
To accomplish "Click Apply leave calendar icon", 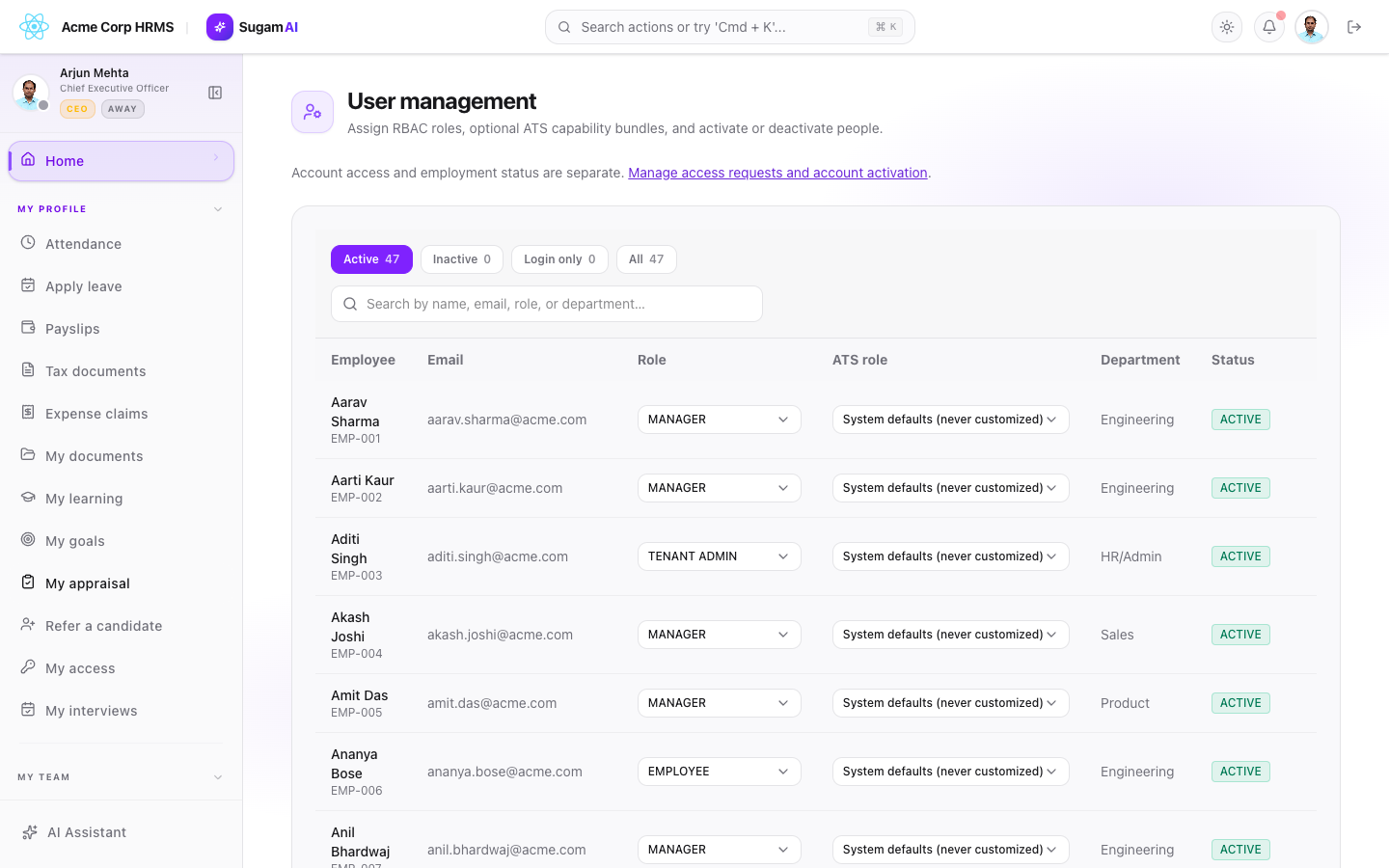I will point(28,285).
